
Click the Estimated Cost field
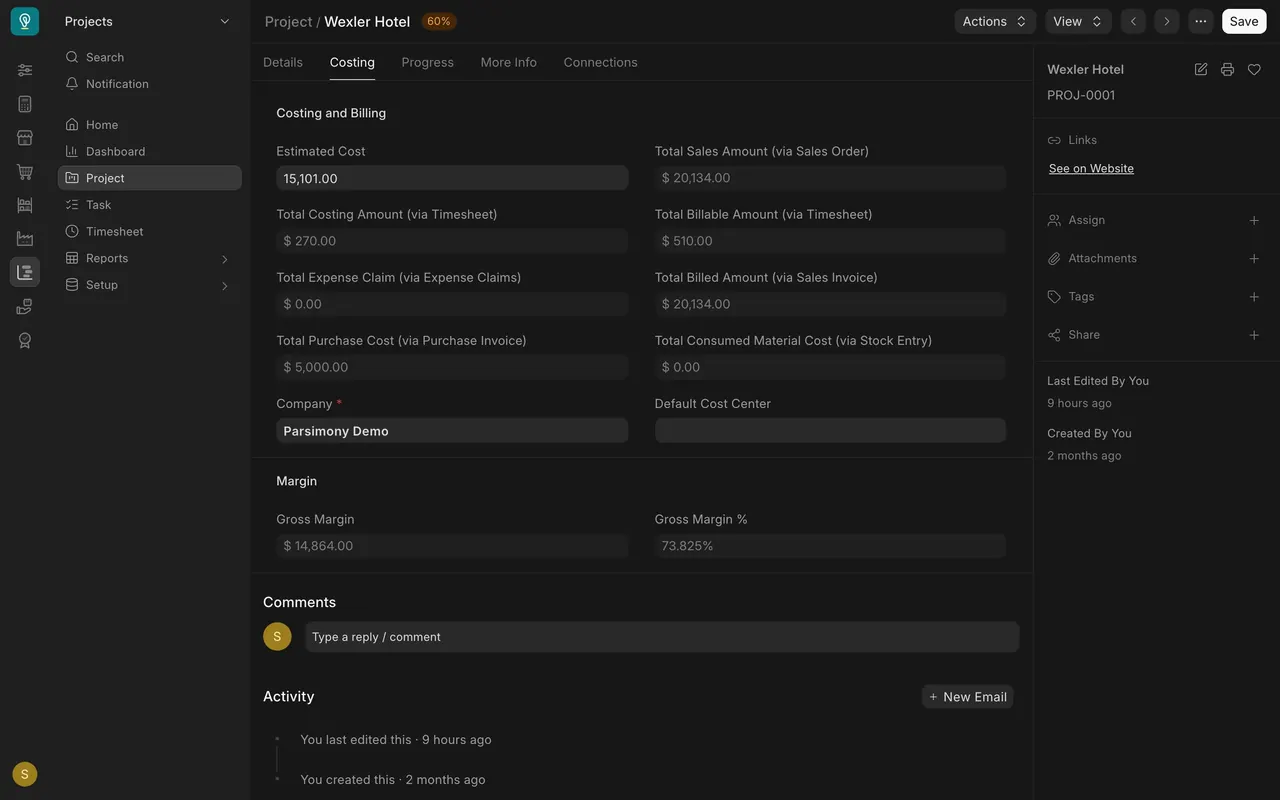click(452, 178)
